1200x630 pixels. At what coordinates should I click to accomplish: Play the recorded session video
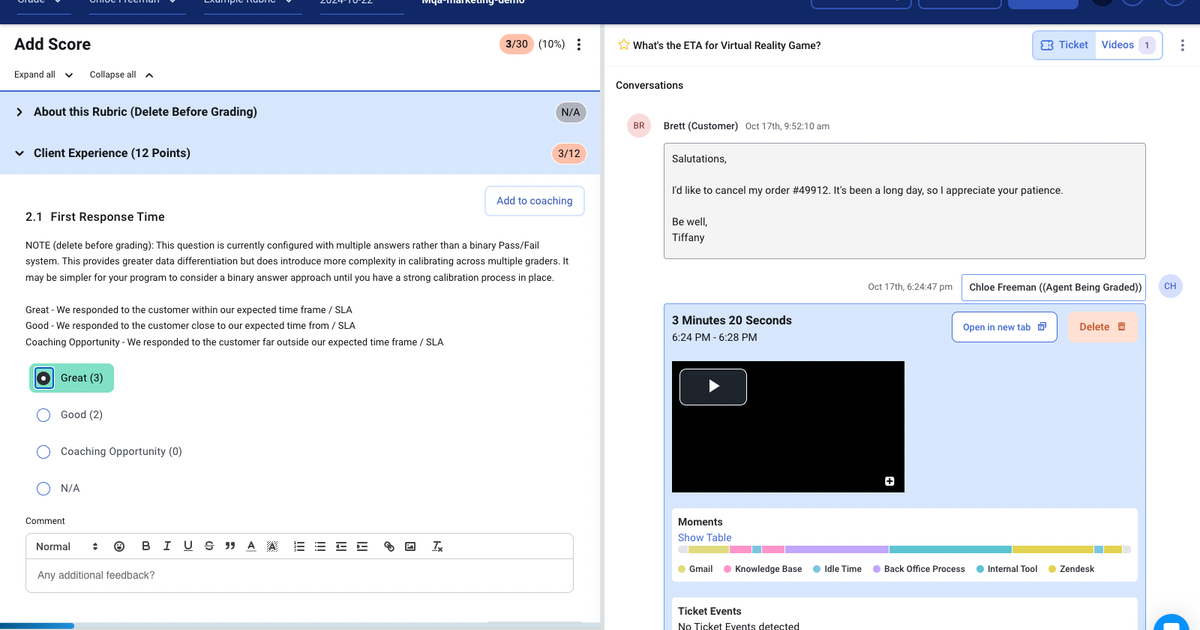pyautogui.click(x=713, y=387)
